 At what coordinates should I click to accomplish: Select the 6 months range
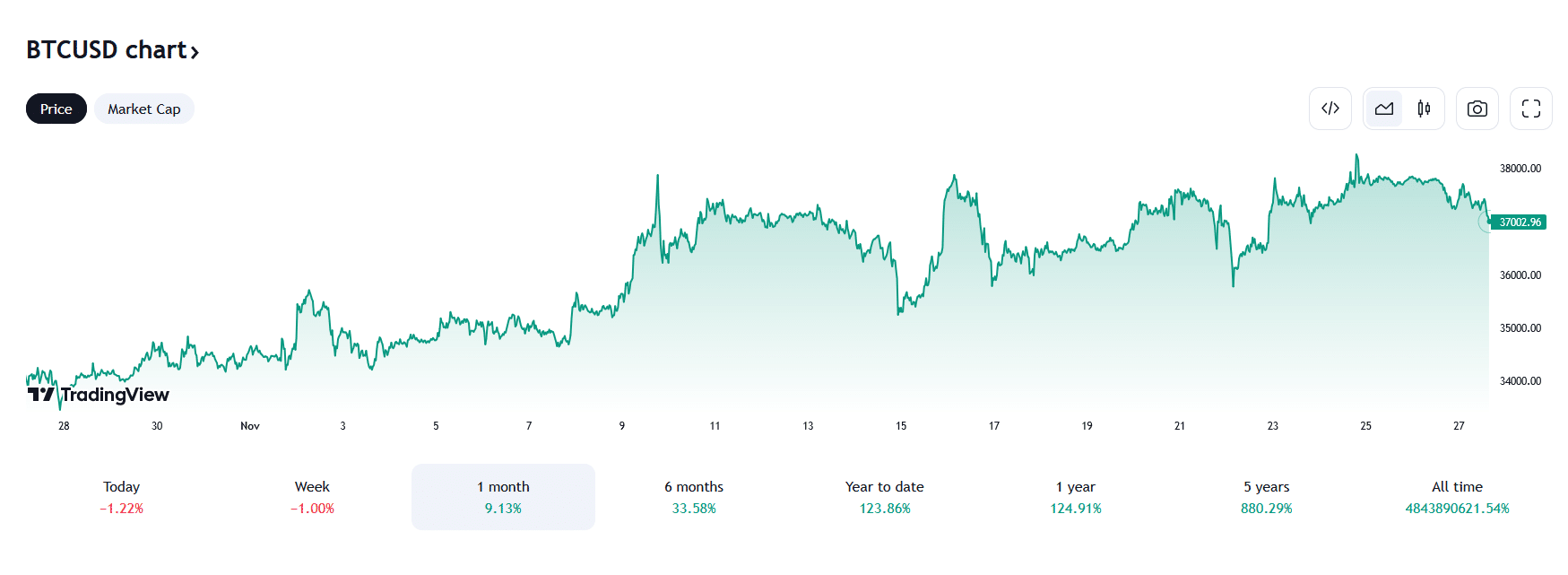tap(694, 497)
